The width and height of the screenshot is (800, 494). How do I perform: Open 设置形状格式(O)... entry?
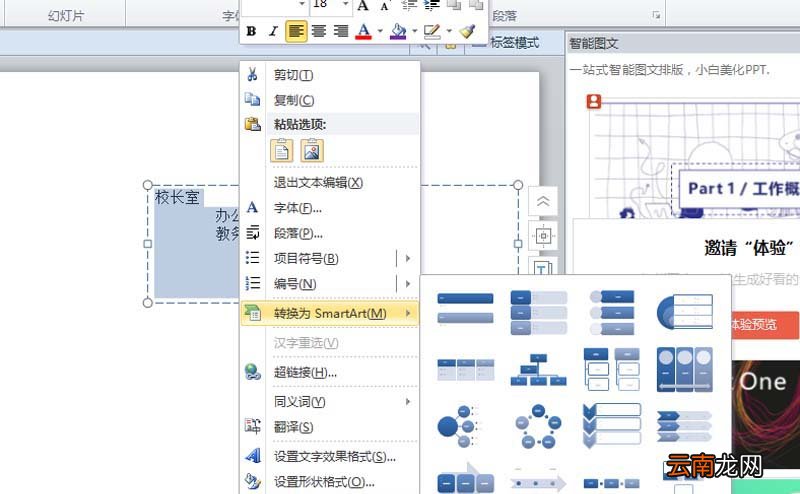[329, 482]
